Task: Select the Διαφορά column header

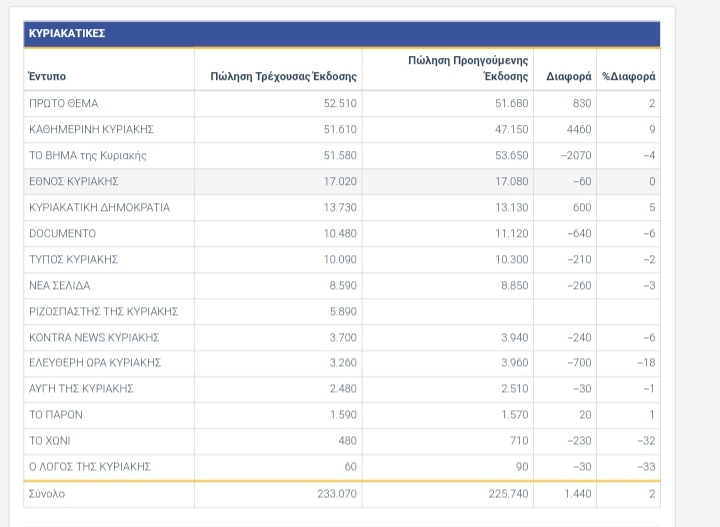Action: (568, 76)
